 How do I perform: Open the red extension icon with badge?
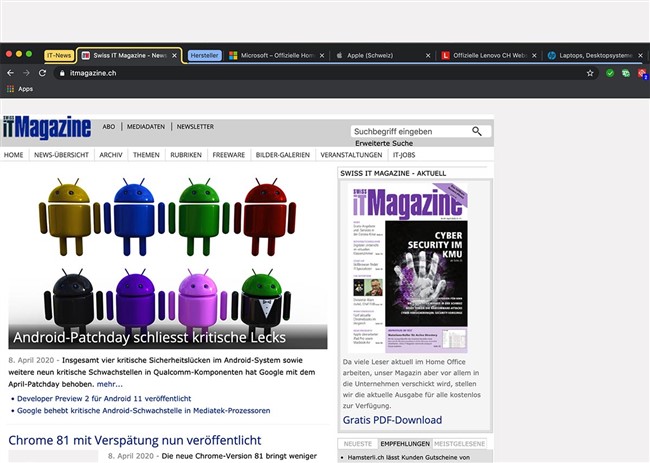pos(642,74)
